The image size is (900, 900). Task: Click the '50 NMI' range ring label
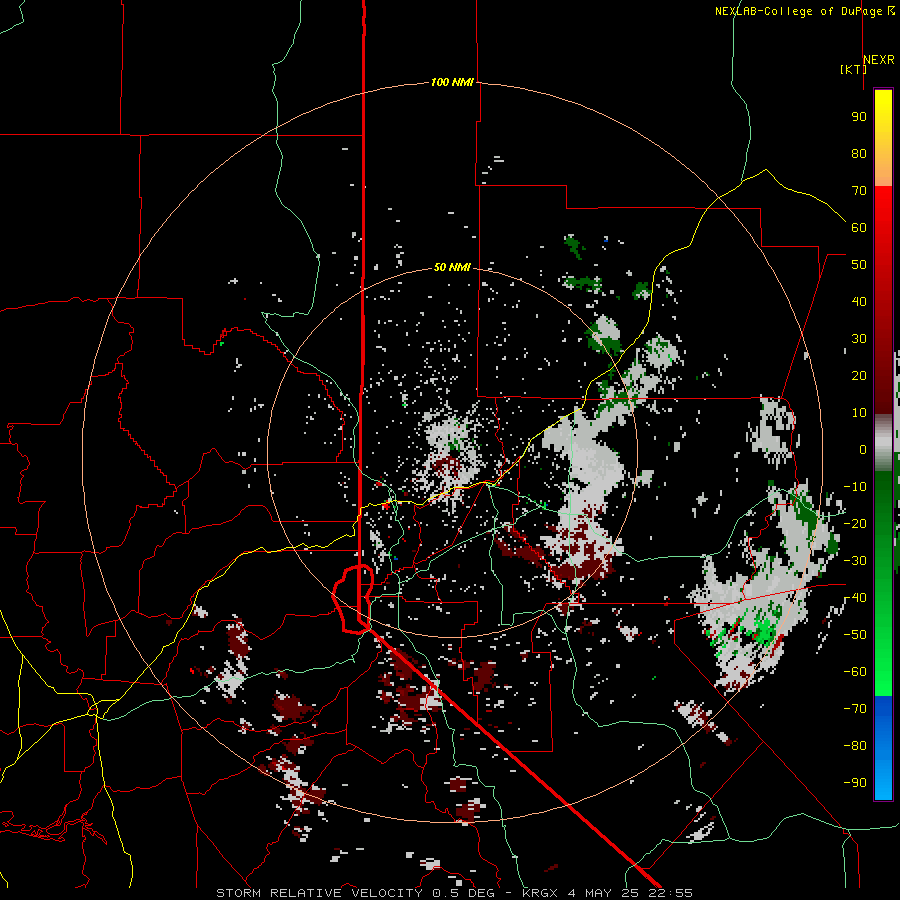click(x=452, y=267)
